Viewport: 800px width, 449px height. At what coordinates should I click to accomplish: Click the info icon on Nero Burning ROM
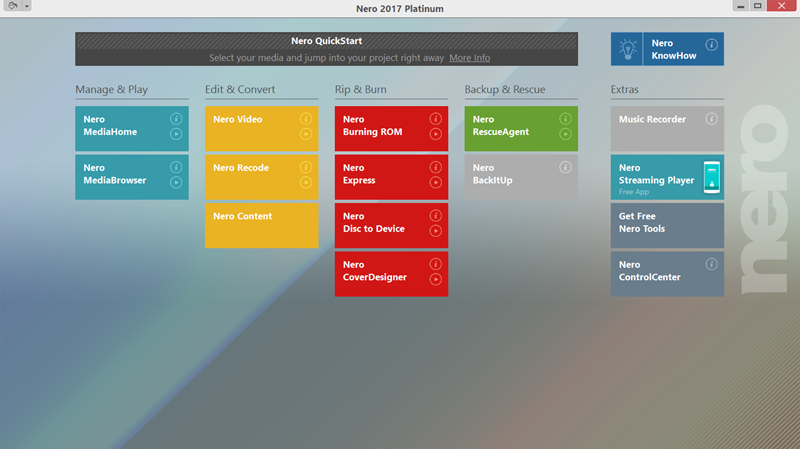(x=435, y=119)
